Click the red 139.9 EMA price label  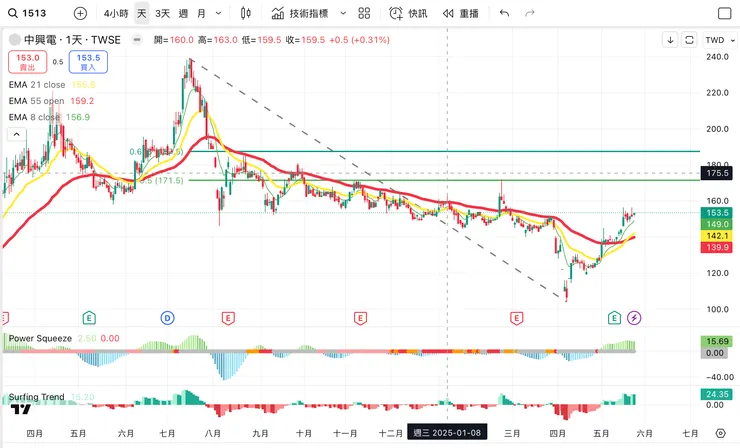click(717, 247)
